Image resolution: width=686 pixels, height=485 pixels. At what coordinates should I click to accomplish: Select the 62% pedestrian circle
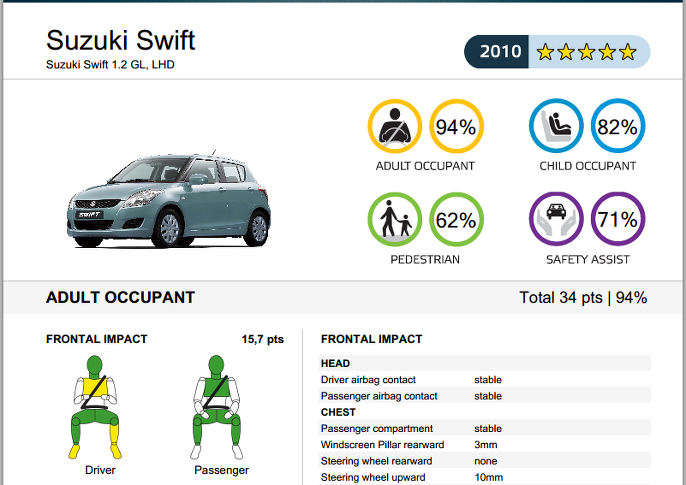[x=456, y=219]
